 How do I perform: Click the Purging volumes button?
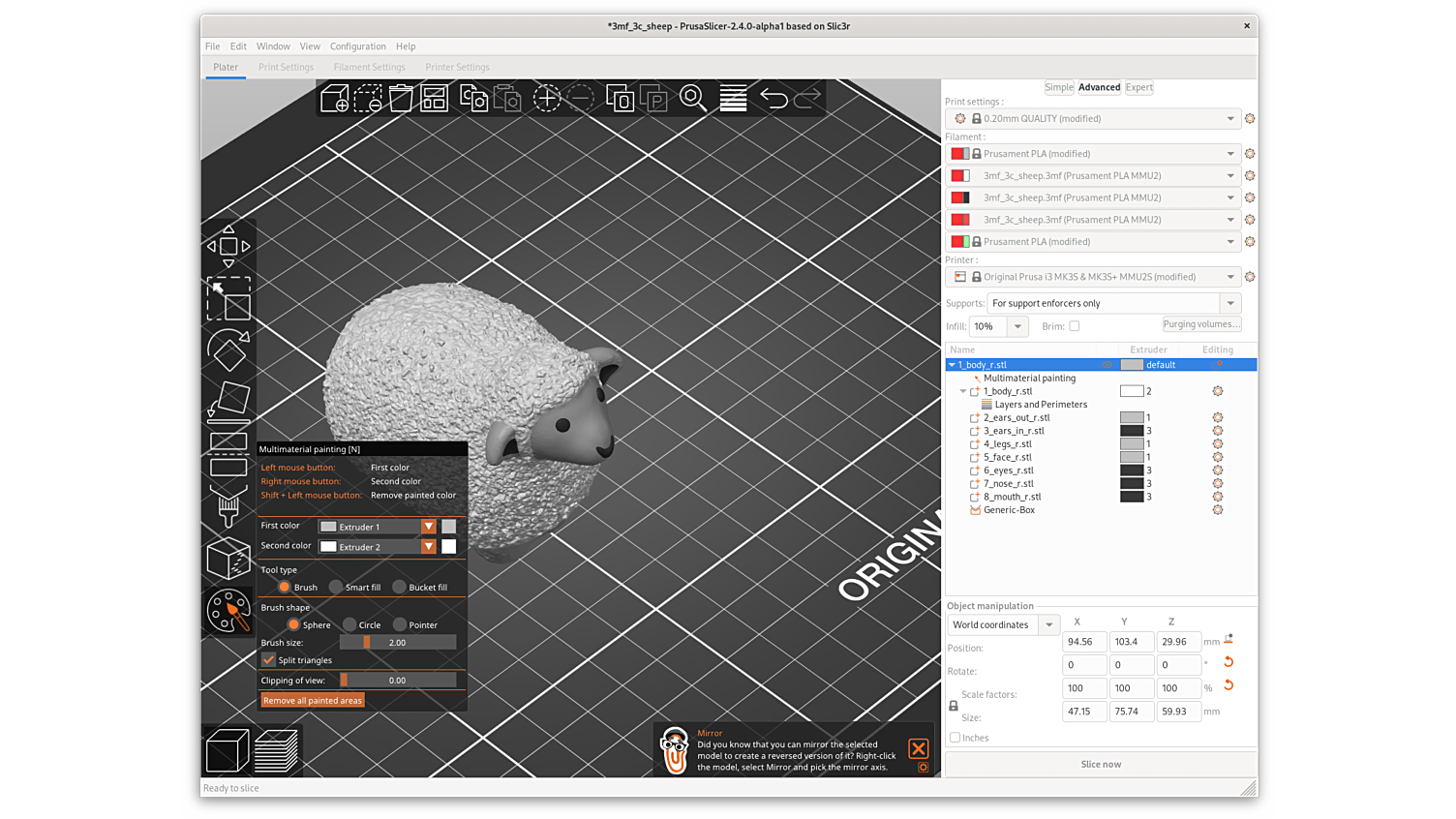click(1201, 324)
